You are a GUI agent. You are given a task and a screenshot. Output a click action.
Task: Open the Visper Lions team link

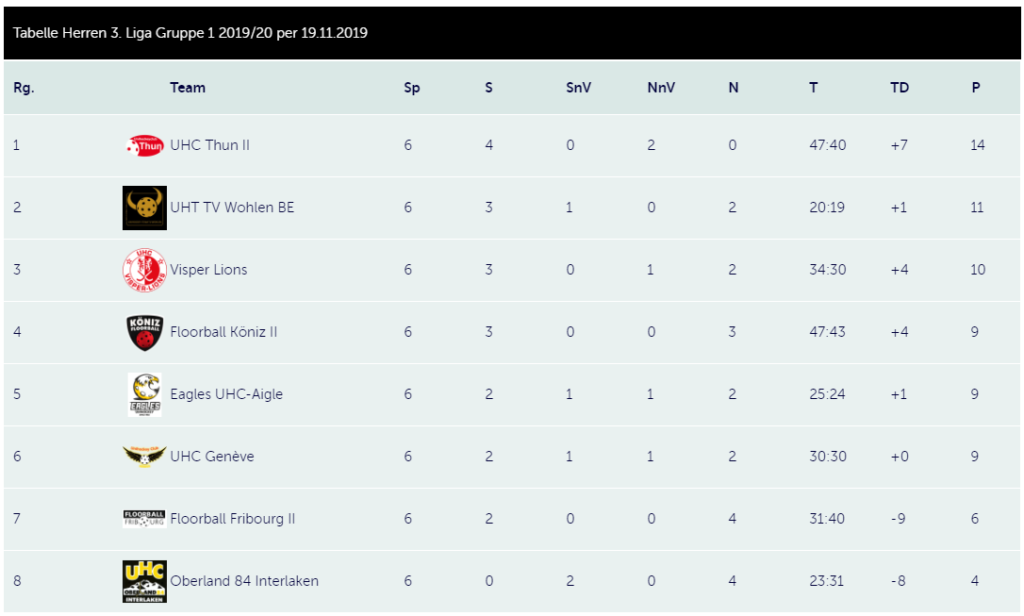pyautogui.click(x=208, y=270)
